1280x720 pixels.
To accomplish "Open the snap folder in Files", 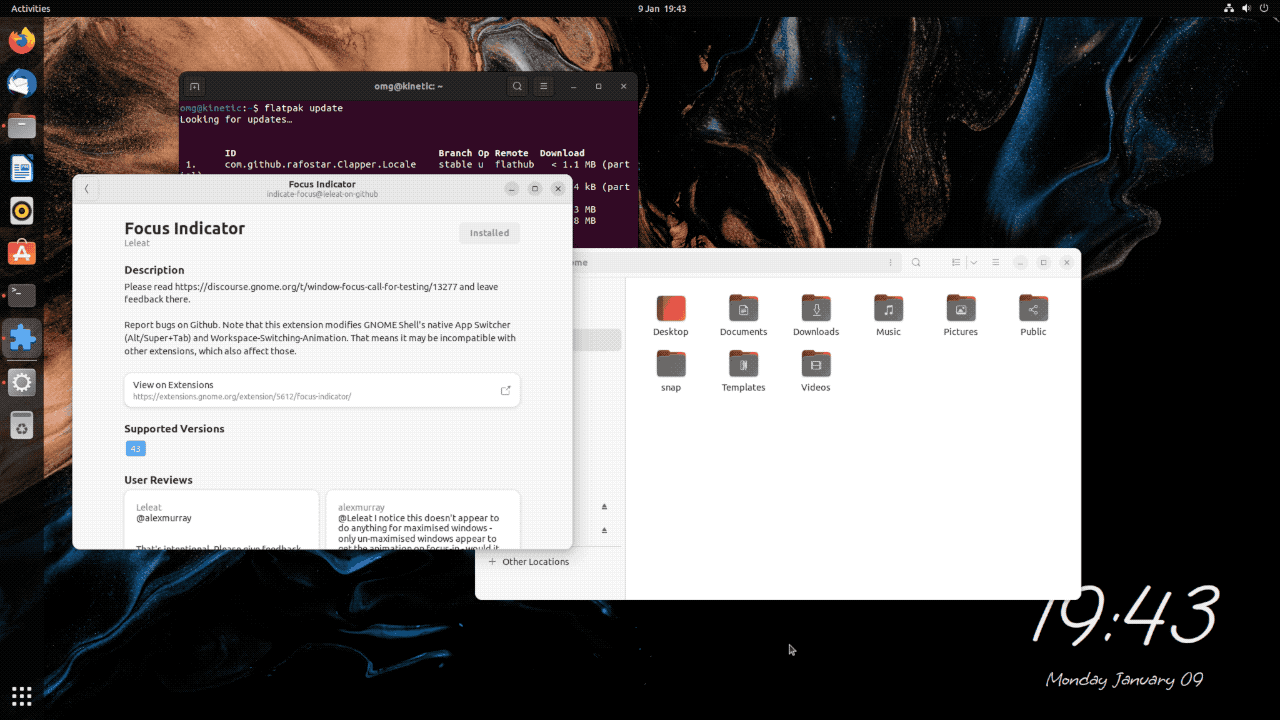I will click(671, 371).
